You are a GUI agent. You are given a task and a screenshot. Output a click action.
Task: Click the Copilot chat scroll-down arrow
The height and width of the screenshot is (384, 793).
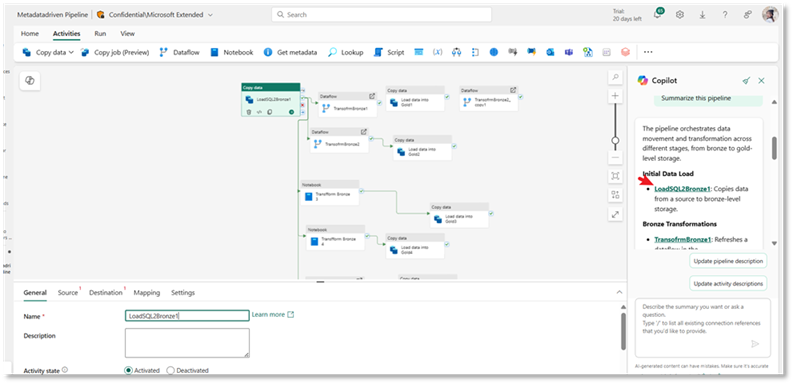click(x=774, y=243)
